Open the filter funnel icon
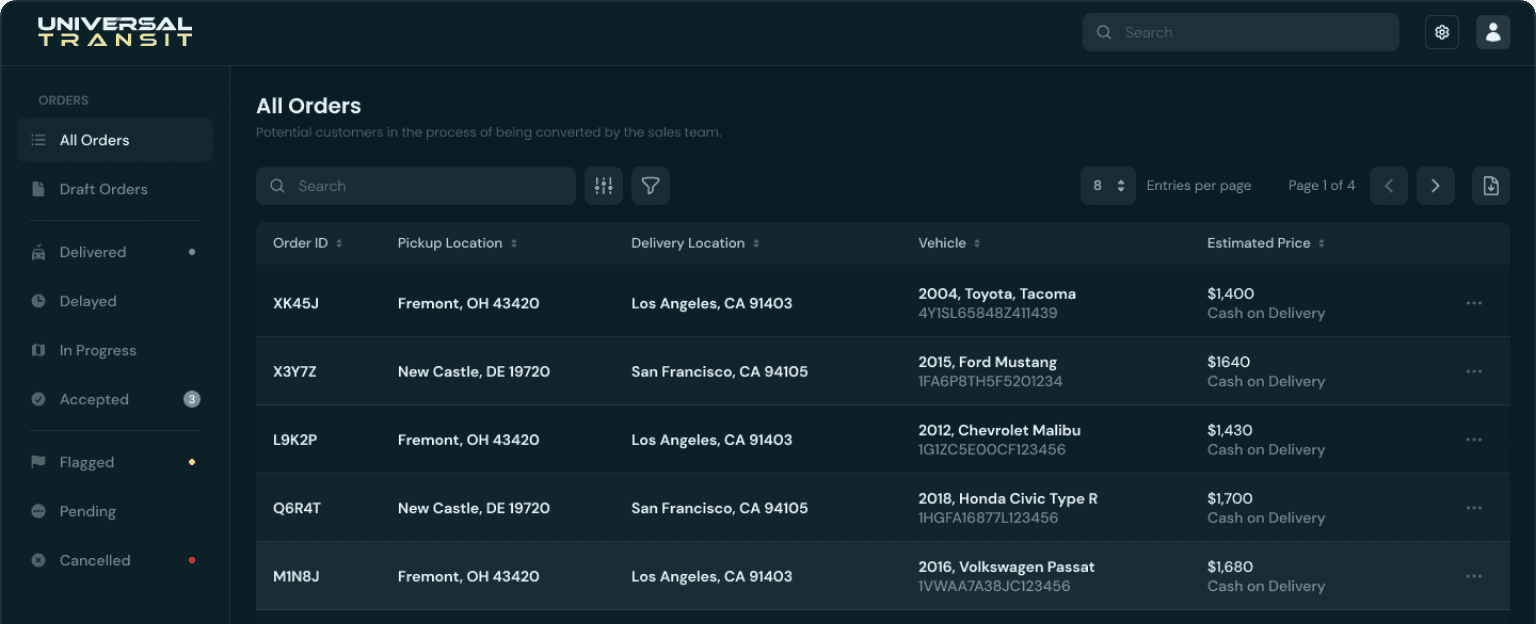Image resolution: width=1536 pixels, height=624 pixels. pyautogui.click(x=650, y=186)
